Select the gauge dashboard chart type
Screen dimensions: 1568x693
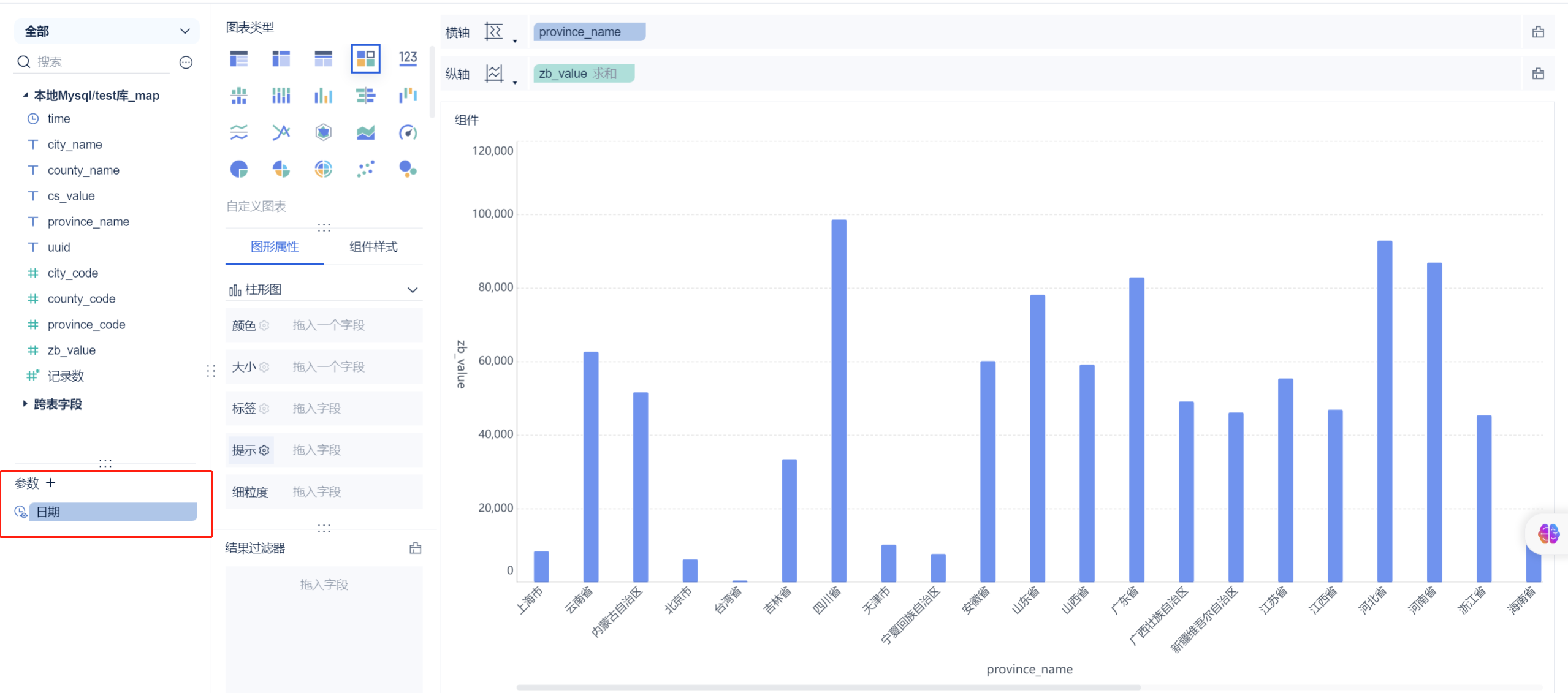tap(408, 132)
